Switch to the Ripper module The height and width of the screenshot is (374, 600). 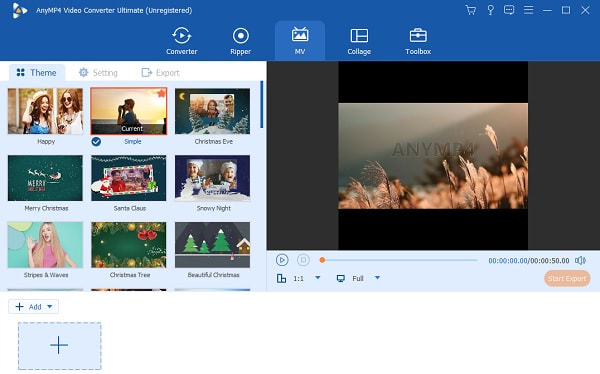click(x=240, y=41)
